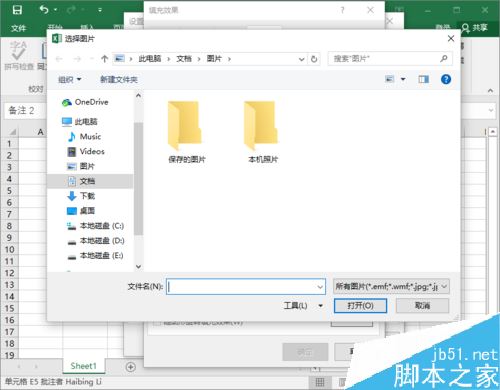Select the 保存的图片 folder

[x=186, y=132]
